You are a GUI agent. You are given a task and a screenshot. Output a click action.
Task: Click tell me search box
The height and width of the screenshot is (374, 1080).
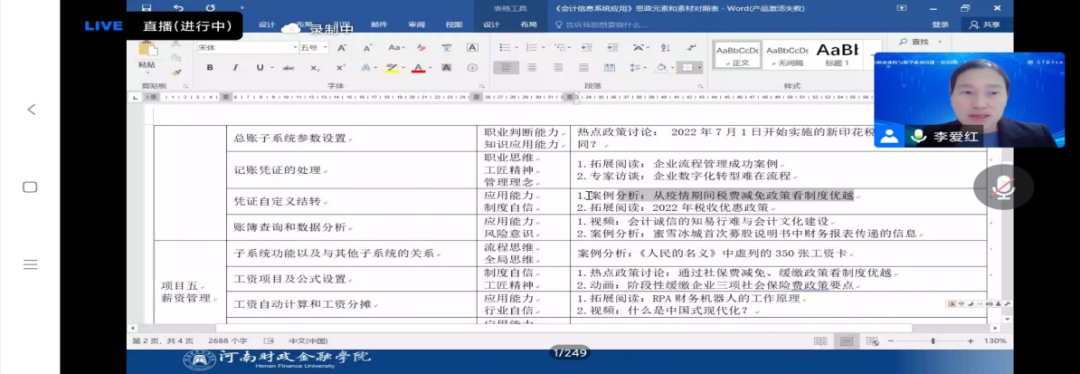tap(601, 25)
